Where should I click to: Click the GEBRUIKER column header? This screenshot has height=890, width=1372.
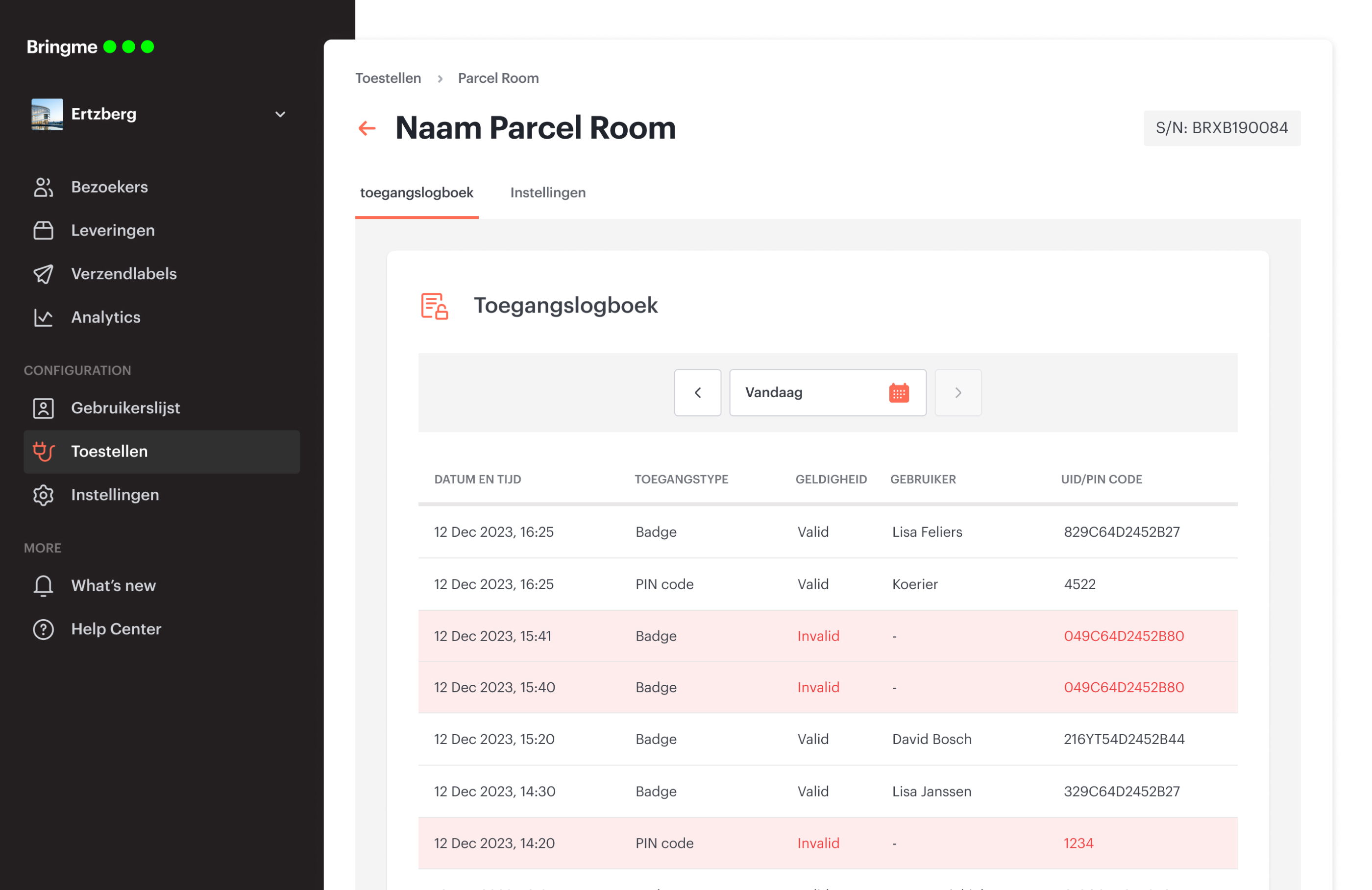[x=923, y=479]
